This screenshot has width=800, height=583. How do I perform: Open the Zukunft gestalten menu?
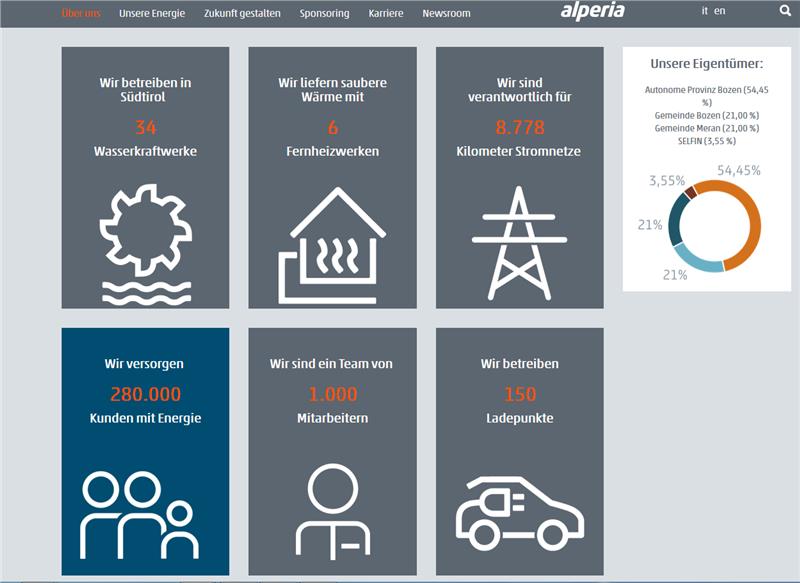coord(242,14)
